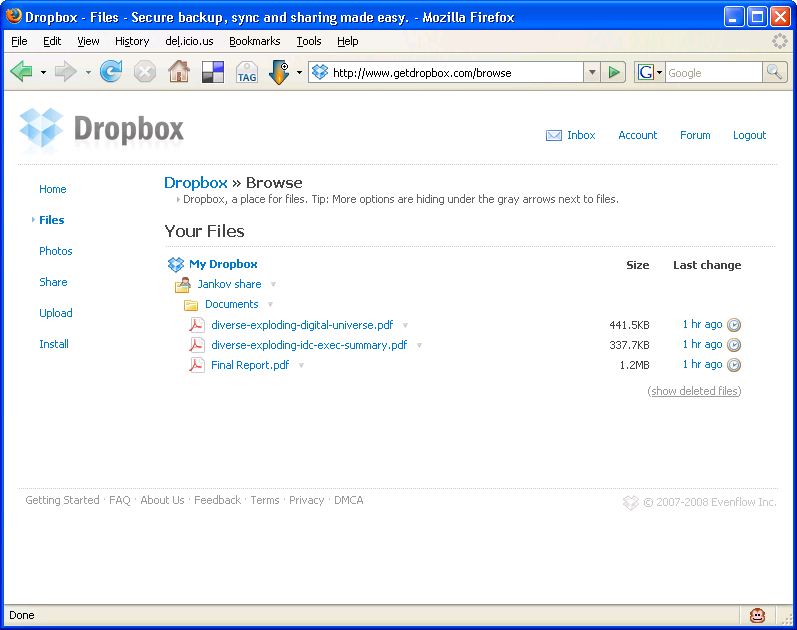Open gray arrow next to Final Report.pdf

(x=301, y=365)
